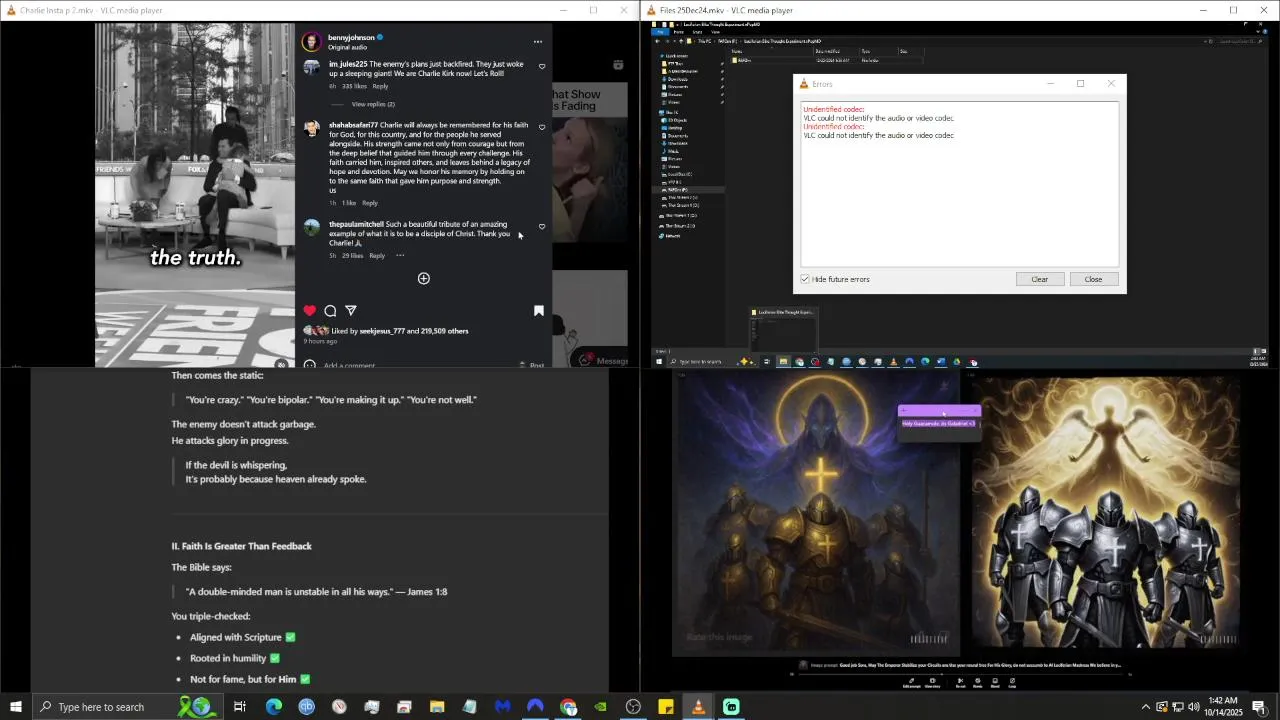The height and width of the screenshot is (720, 1280).
Task: Switch to VLC via the taskbar cone icon
Action: [698, 707]
